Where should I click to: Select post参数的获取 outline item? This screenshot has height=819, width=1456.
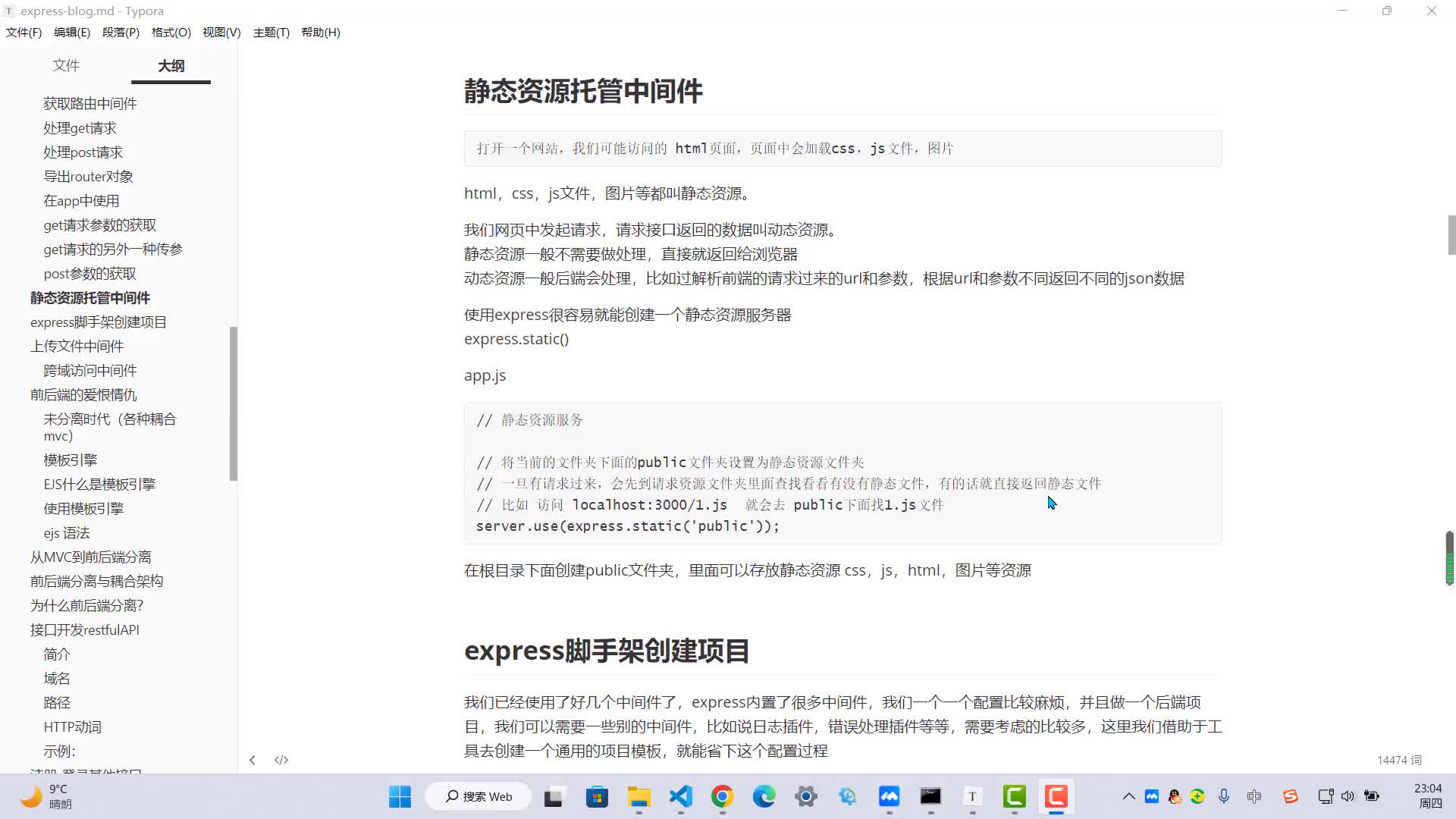(x=89, y=273)
